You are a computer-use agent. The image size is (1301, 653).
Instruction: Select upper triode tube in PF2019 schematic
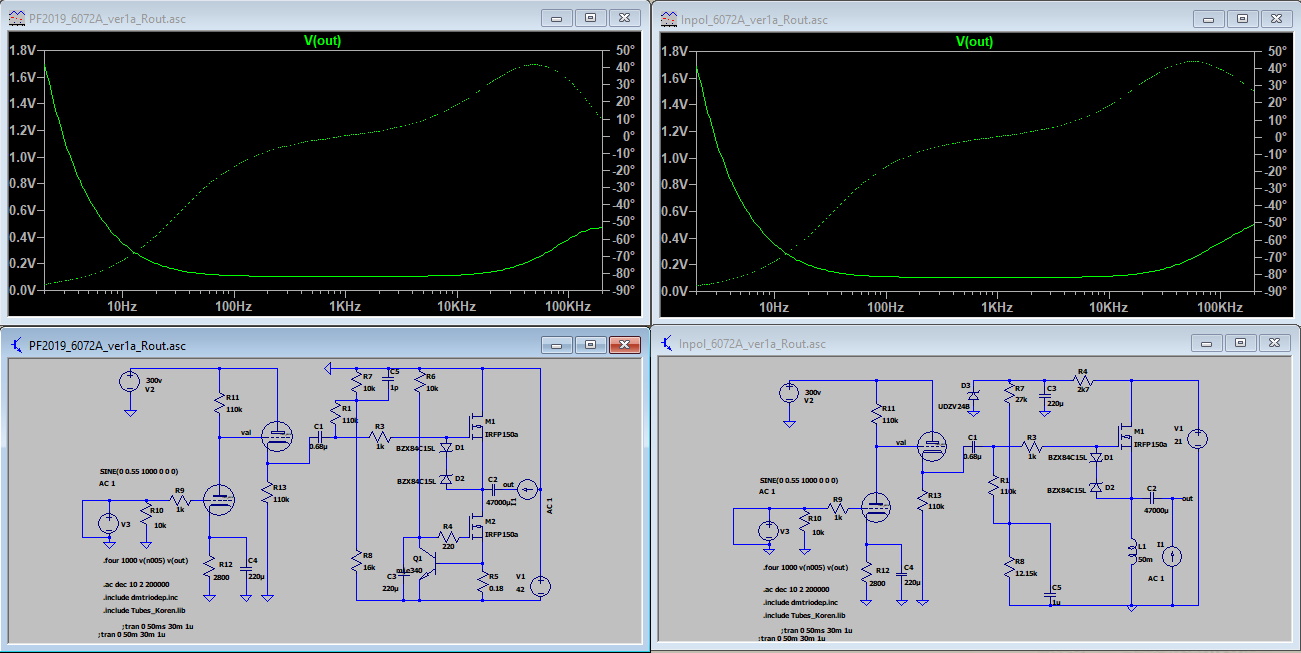(276, 434)
